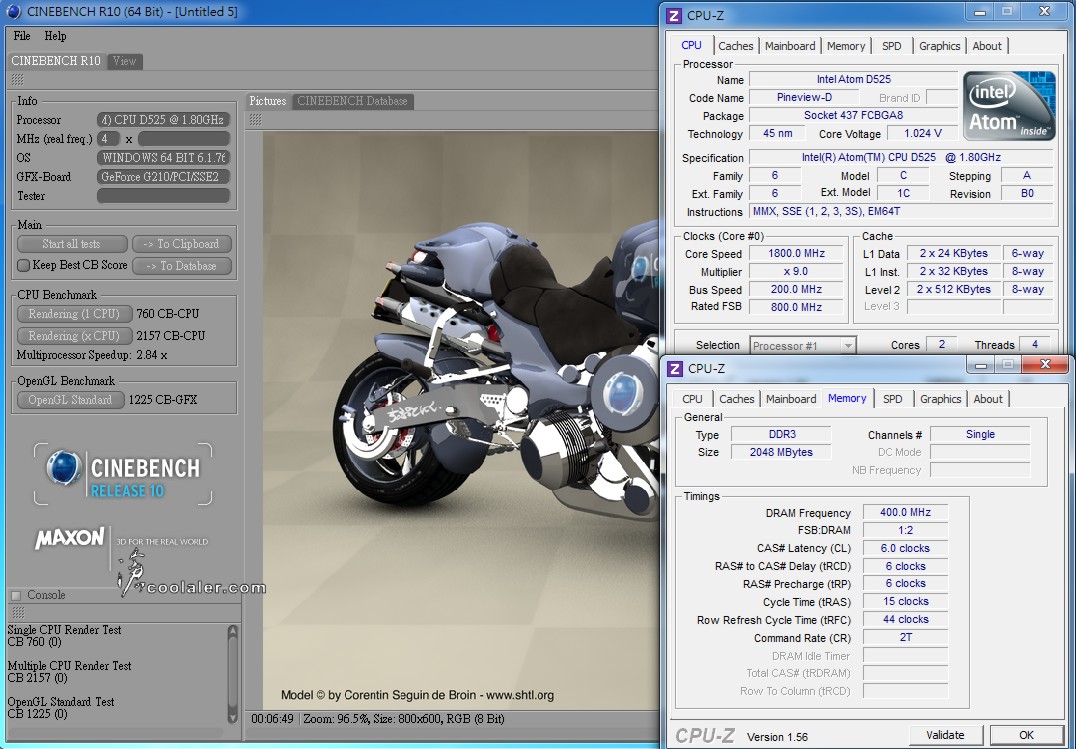The width and height of the screenshot is (1076, 749).
Task: Select the Pictures tab
Action: coord(268,101)
